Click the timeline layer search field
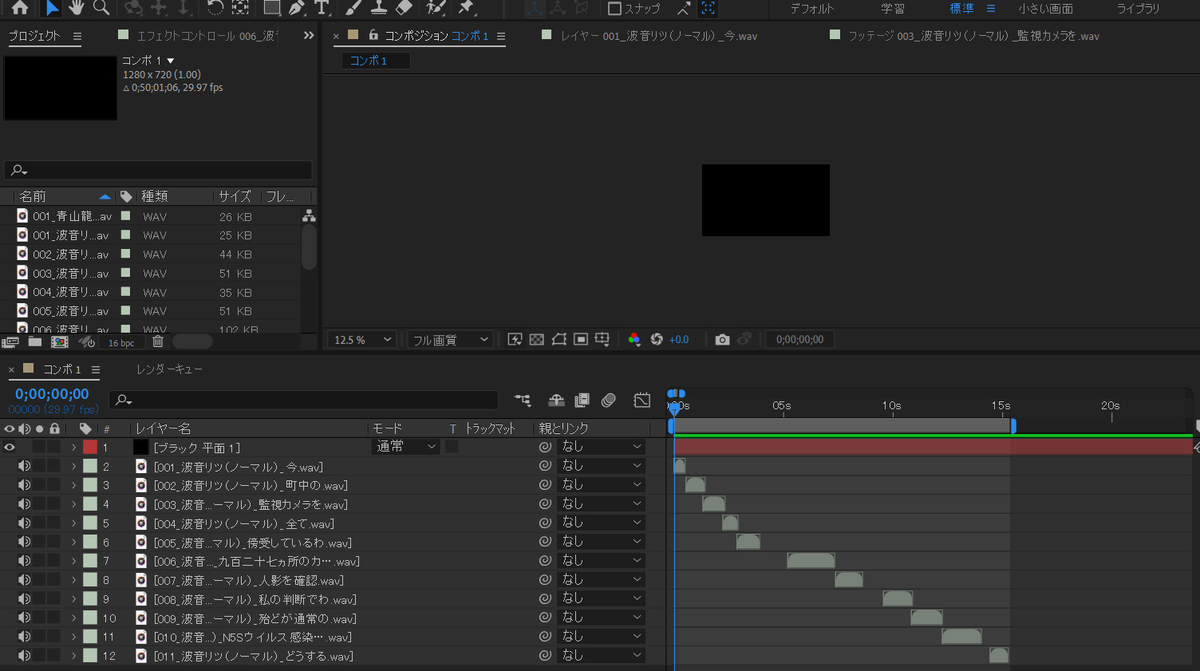 coord(304,400)
